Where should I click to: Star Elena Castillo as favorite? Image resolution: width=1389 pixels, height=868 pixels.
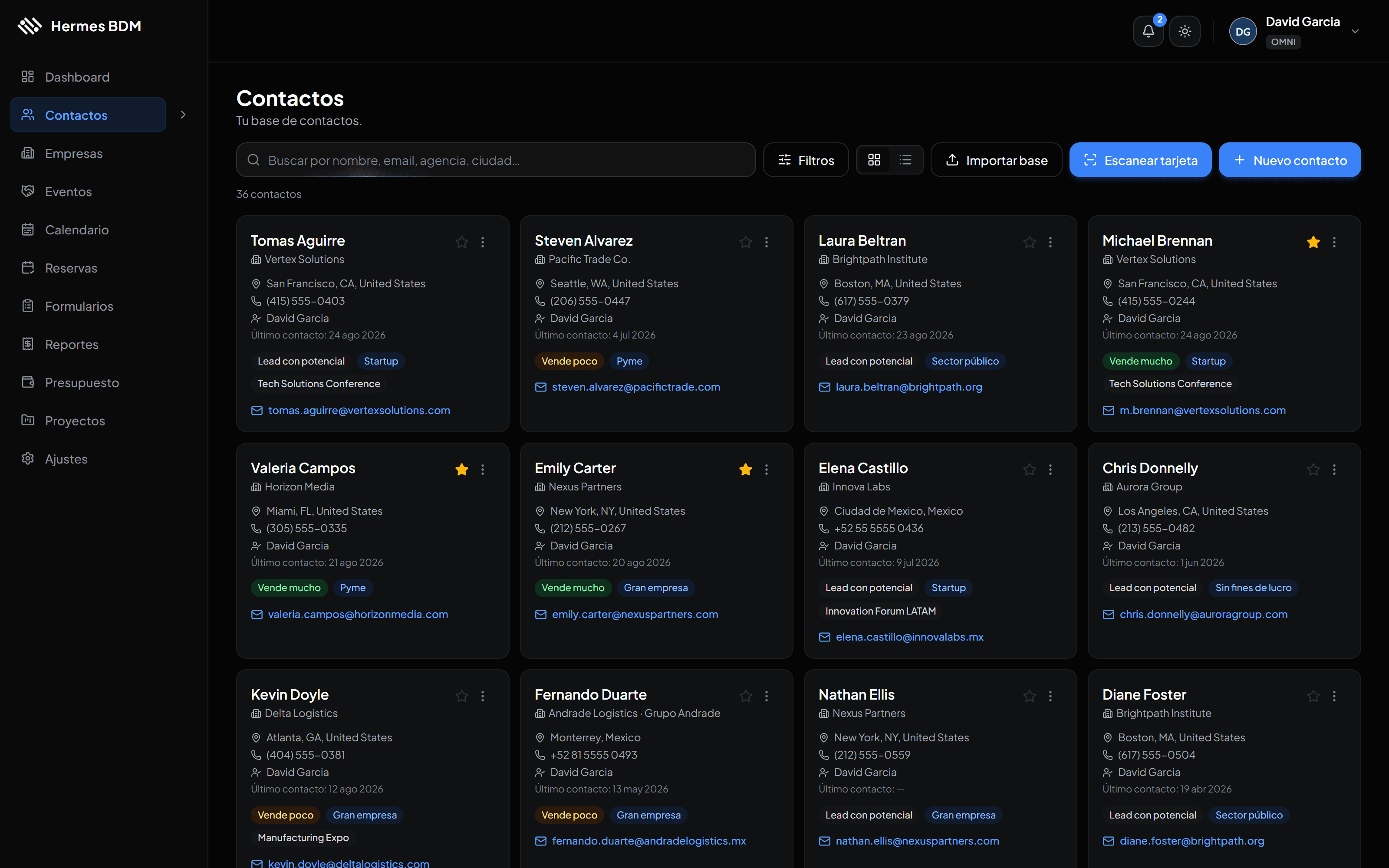pyautogui.click(x=1029, y=470)
